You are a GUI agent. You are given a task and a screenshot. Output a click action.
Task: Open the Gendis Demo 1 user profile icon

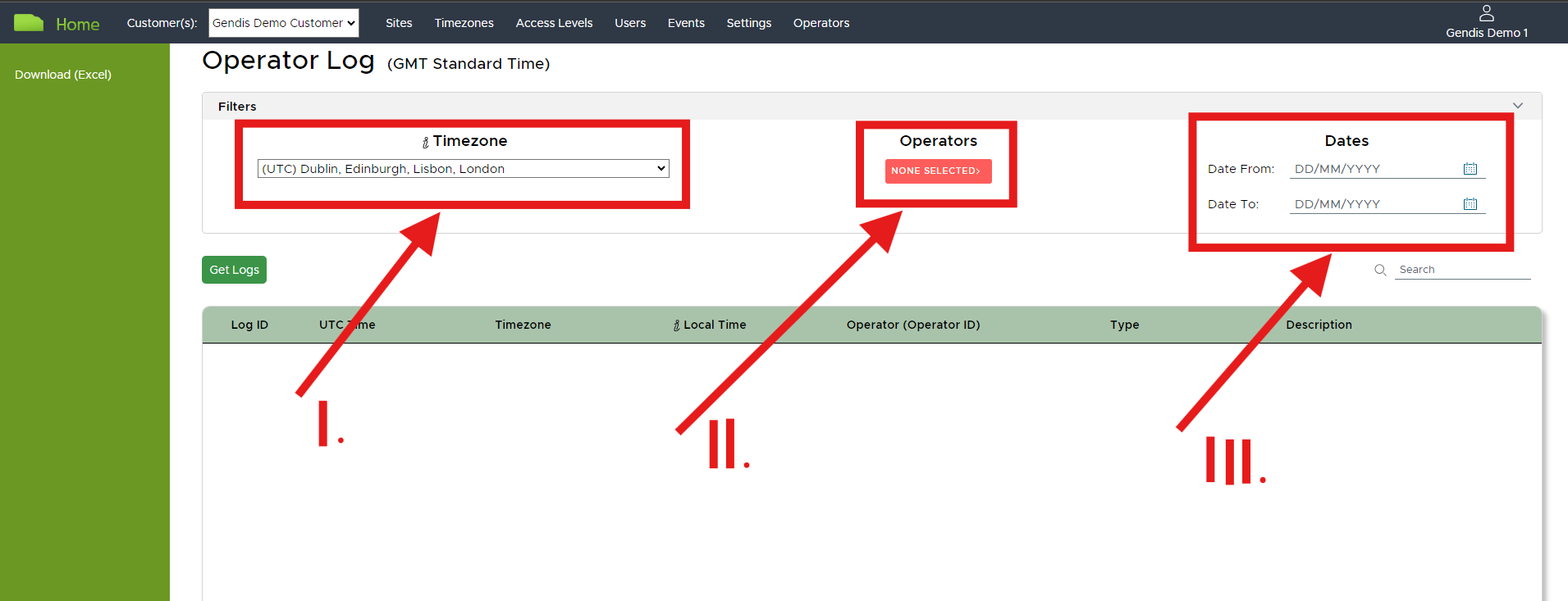tap(1486, 13)
